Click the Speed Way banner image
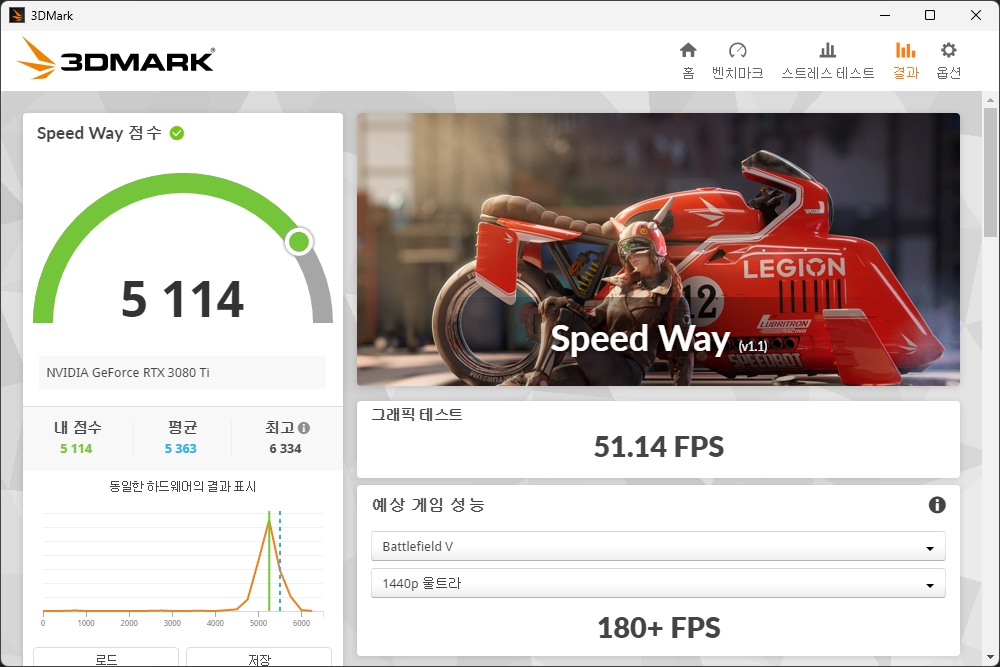Viewport: 1000px width, 667px height. (658, 249)
